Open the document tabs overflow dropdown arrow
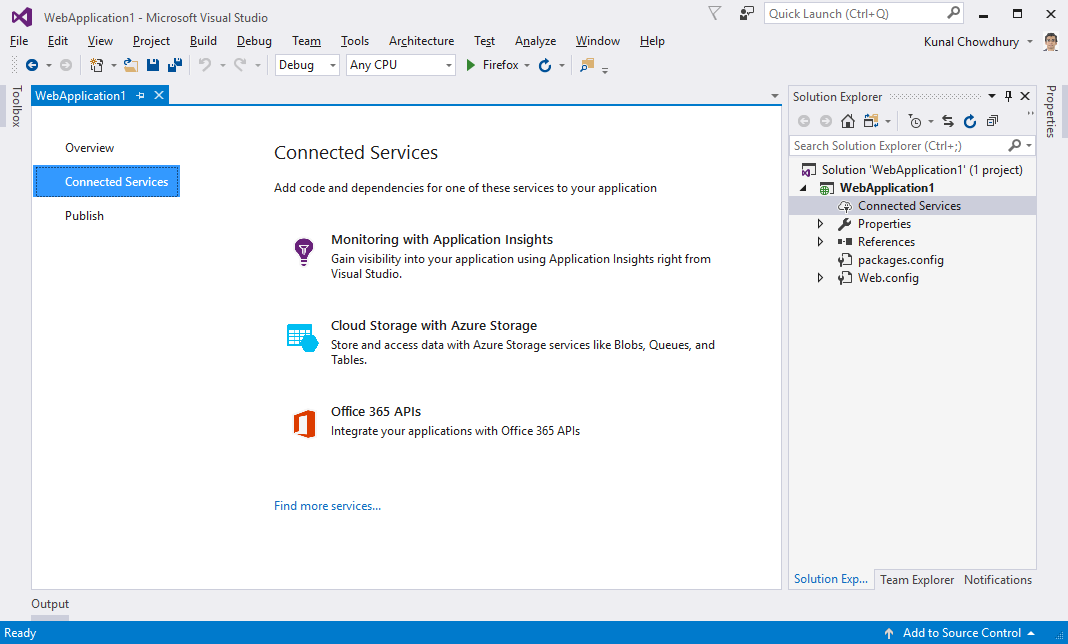The width and height of the screenshot is (1068, 644). click(x=774, y=96)
